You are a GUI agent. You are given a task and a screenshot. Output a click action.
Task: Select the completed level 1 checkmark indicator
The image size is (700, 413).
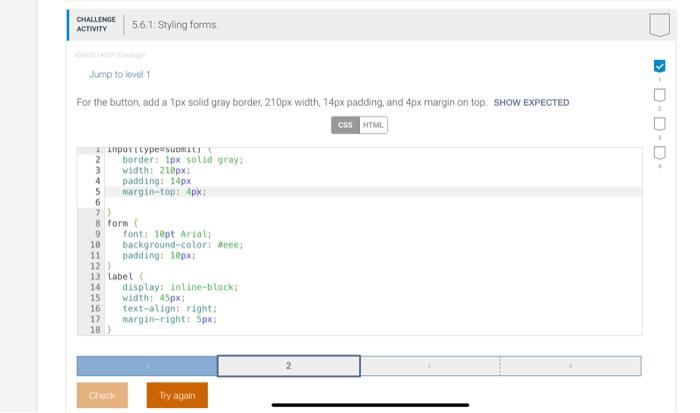659,66
